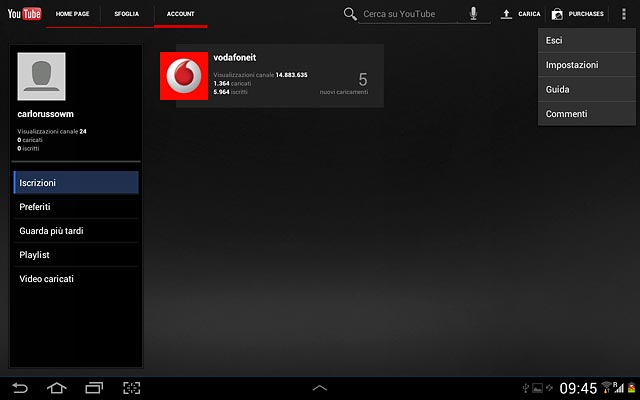Choose Esci from the overflow menu
Viewport: 640px width, 400px height.
click(x=587, y=40)
